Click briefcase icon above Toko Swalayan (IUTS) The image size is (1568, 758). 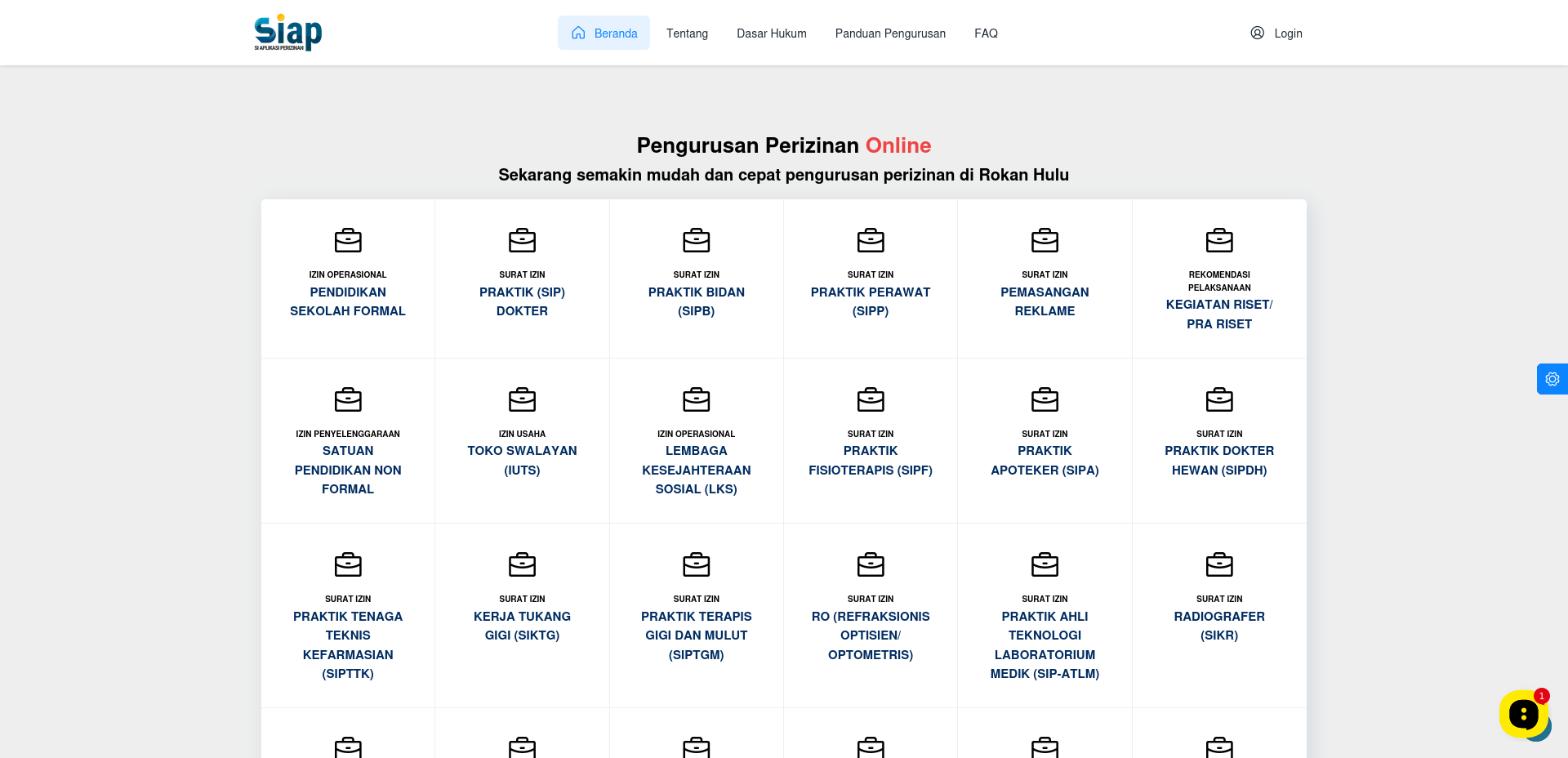(523, 399)
